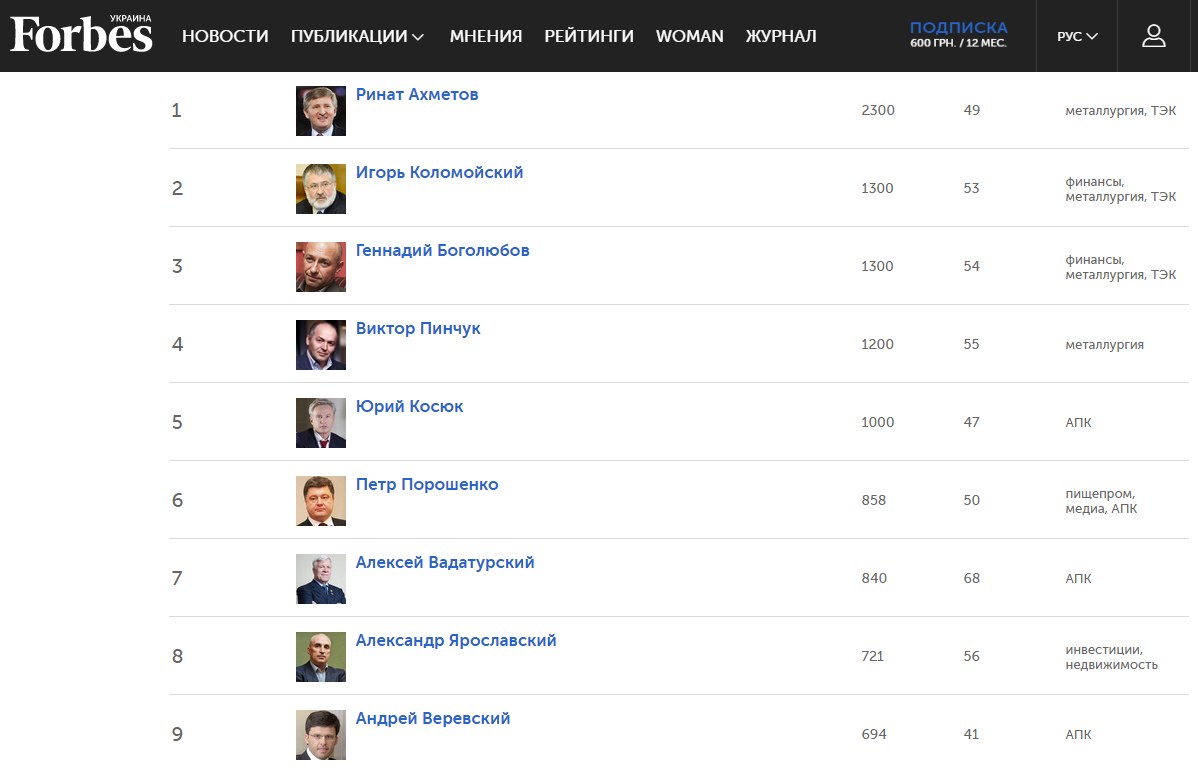Open Петр Порошенко profile link
1198x768 pixels.
(x=427, y=484)
